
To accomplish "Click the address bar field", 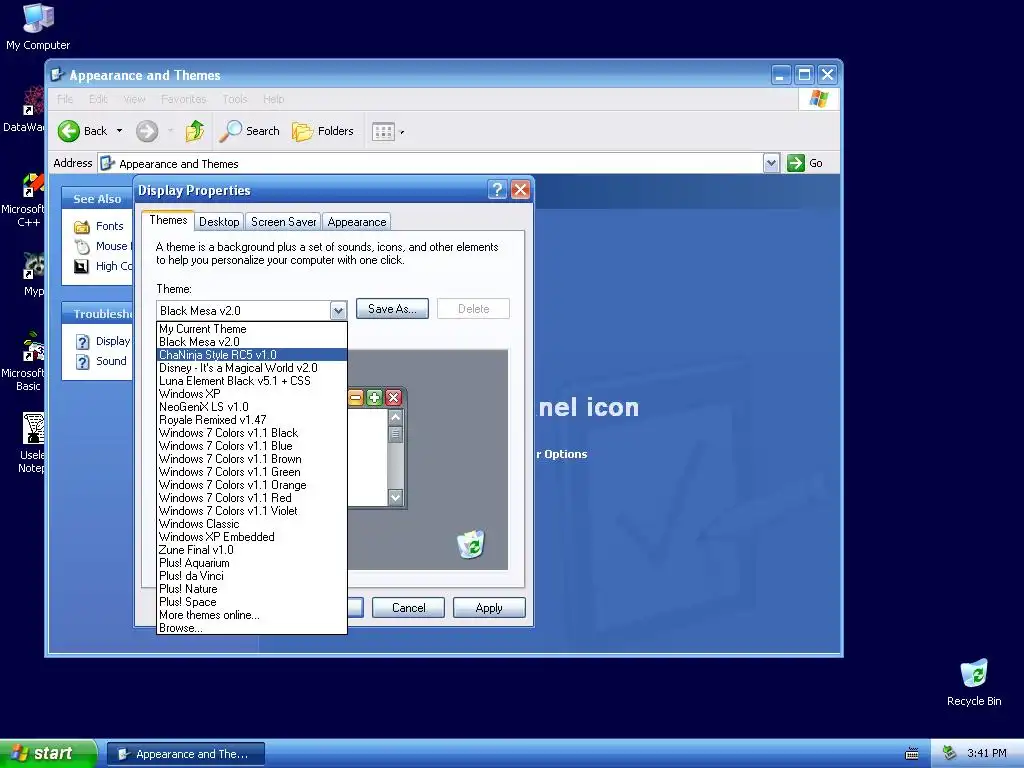I will pos(431,163).
